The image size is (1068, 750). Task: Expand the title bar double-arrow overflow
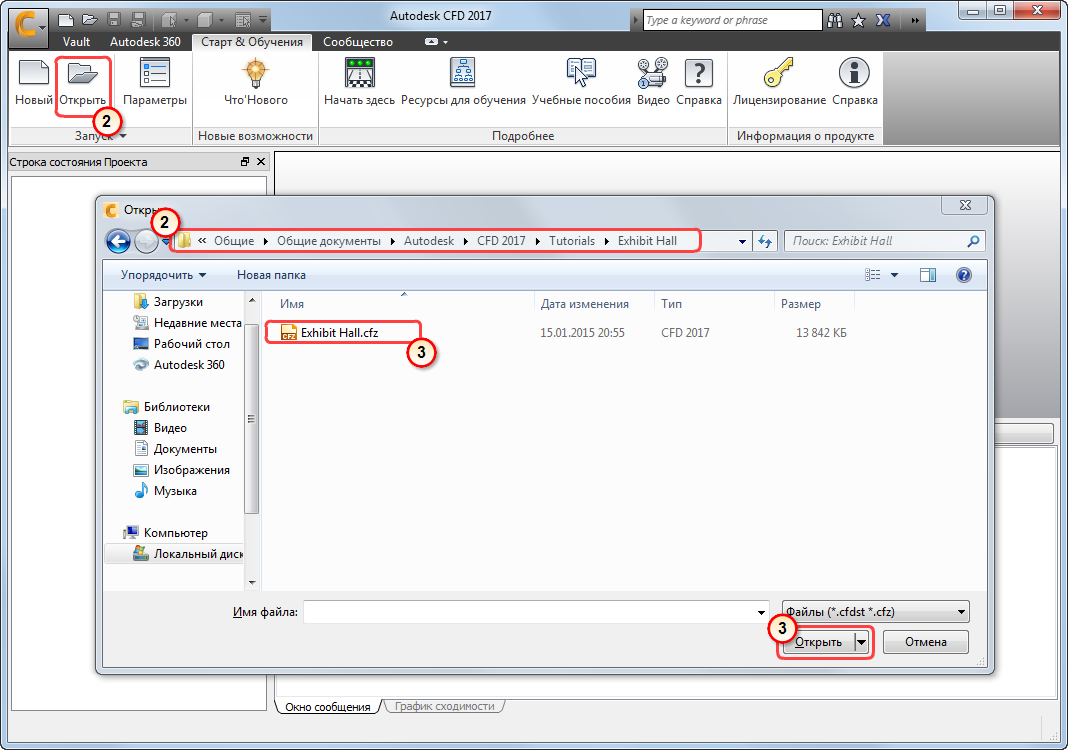[915, 20]
